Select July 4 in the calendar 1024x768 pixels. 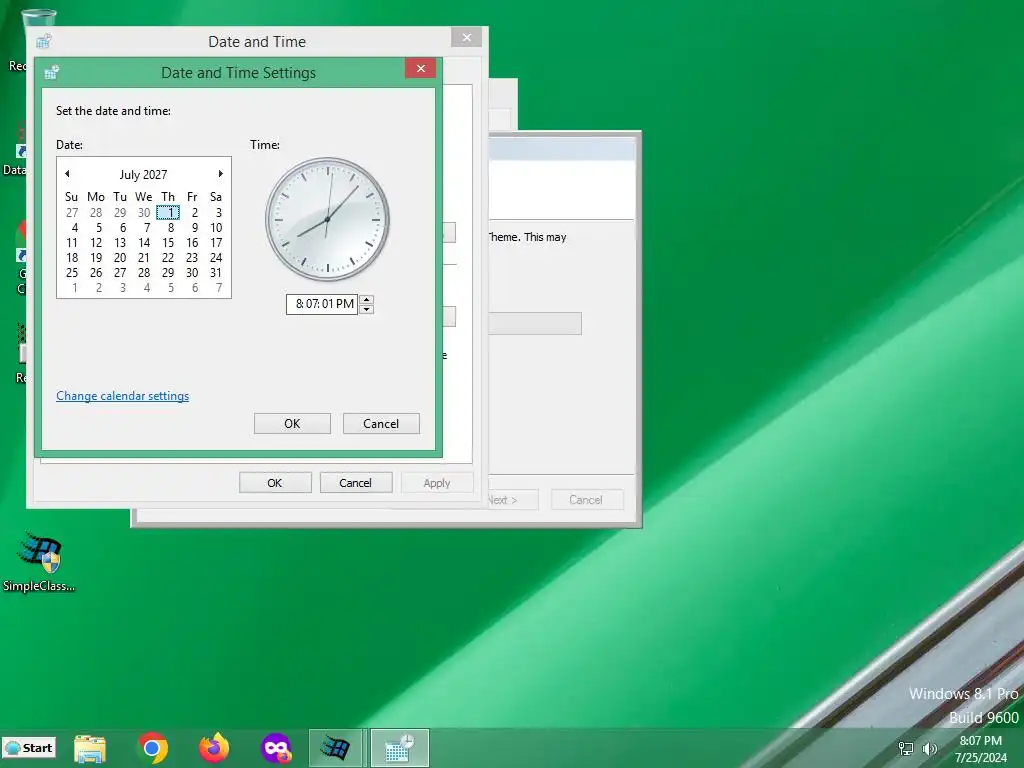(74, 227)
